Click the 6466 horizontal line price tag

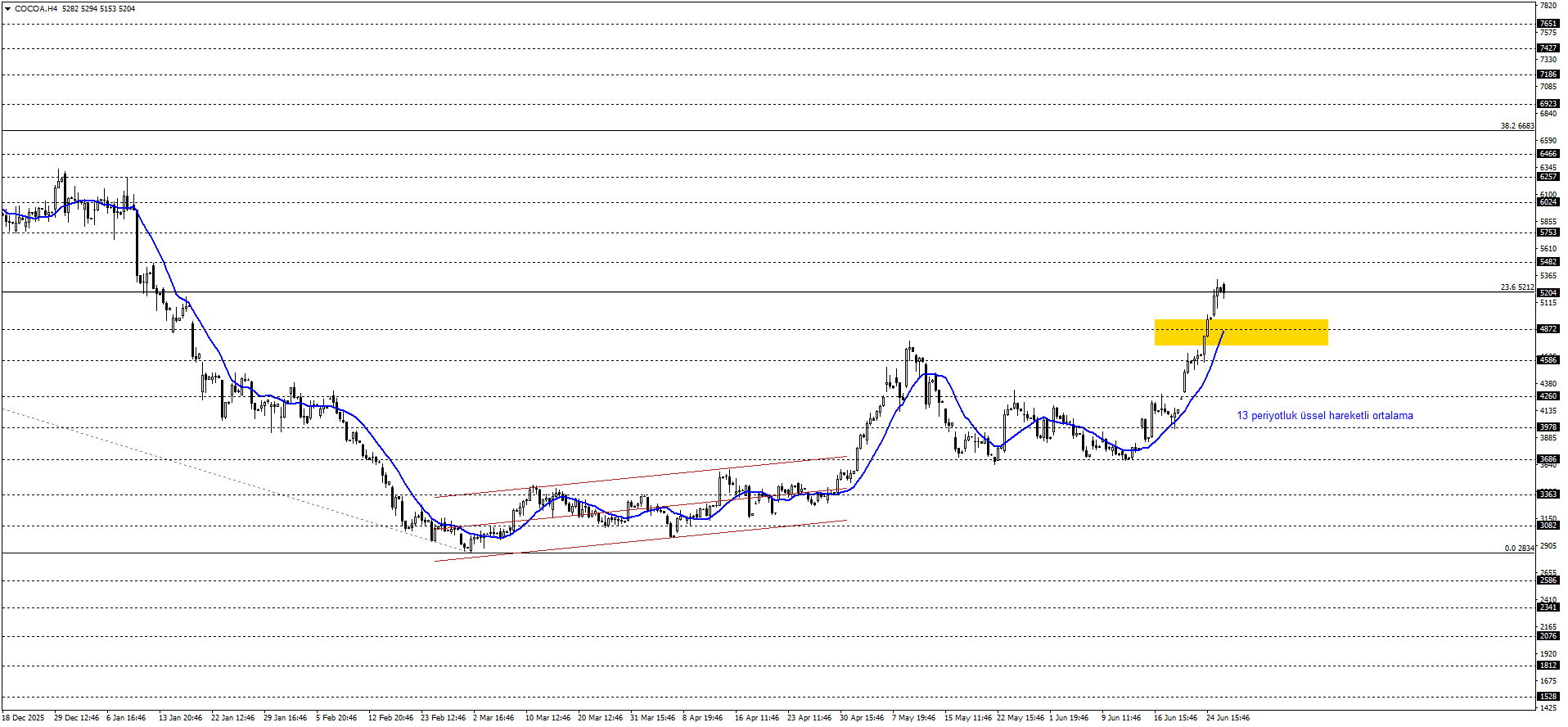click(1548, 154)
